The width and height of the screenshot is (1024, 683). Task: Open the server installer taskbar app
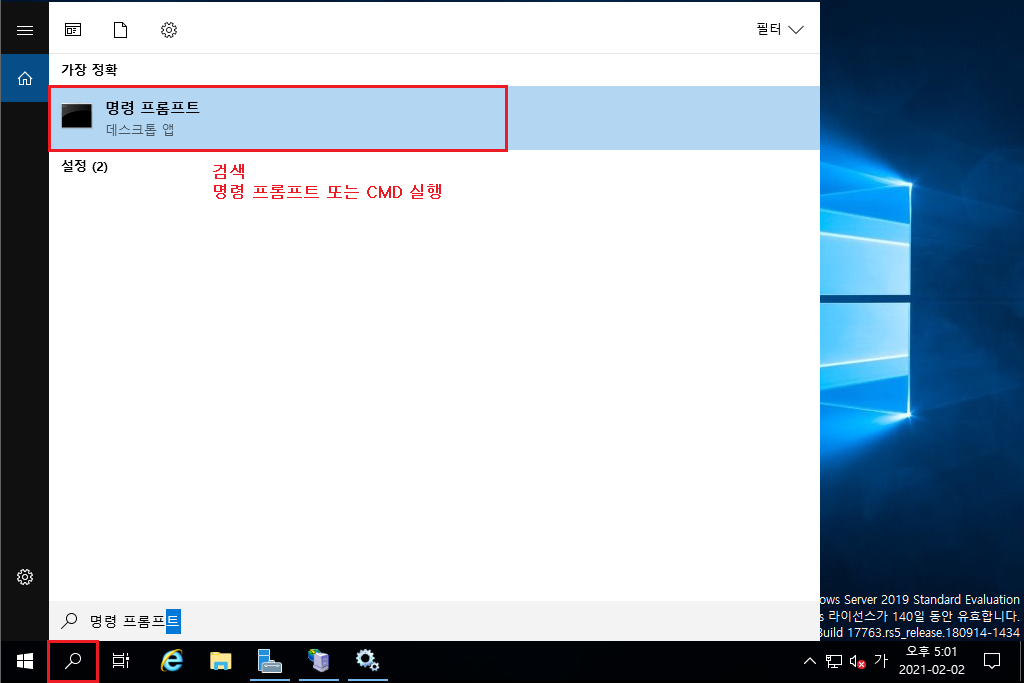[x=319, y=661]
